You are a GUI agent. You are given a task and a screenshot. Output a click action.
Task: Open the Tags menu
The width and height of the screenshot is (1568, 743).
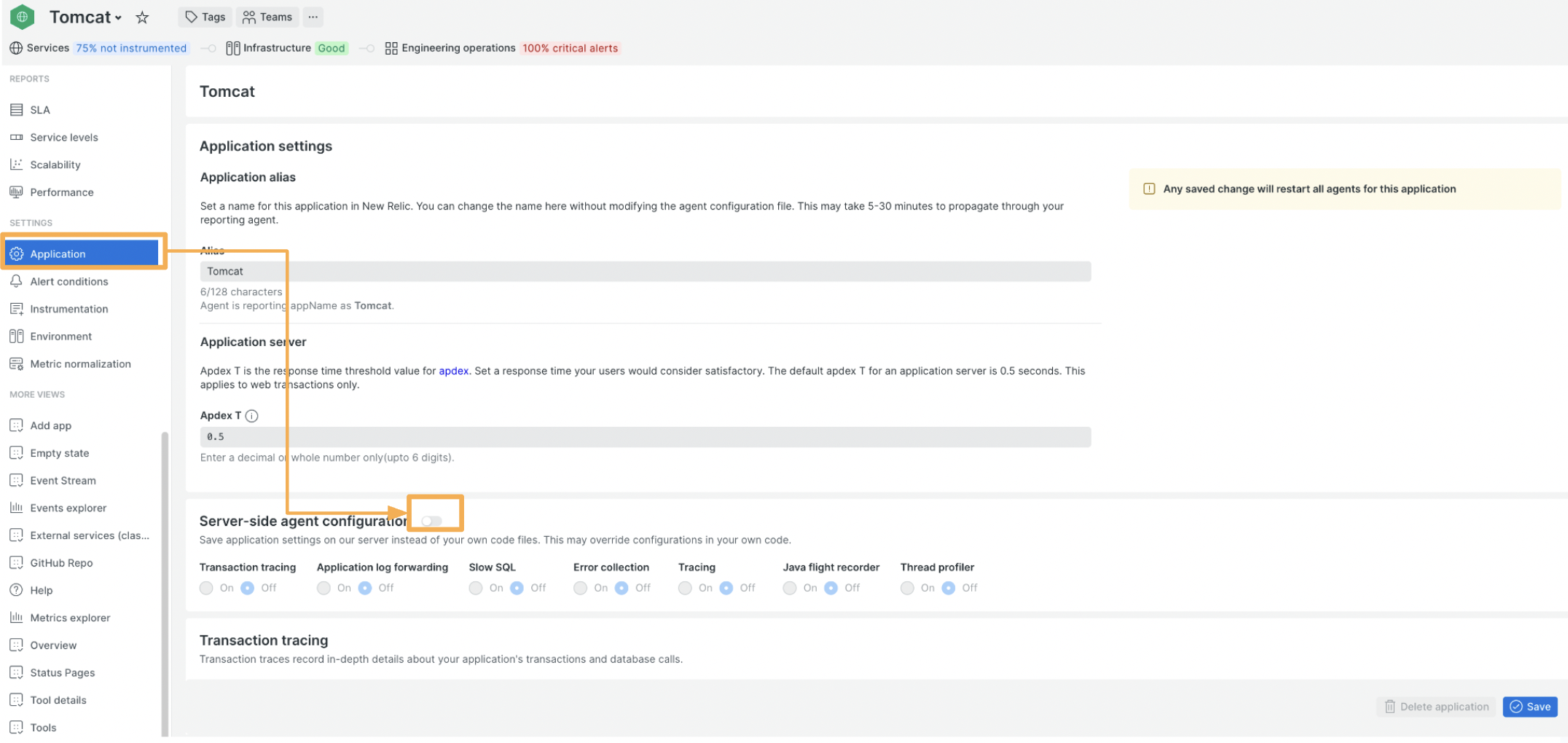coord(205,17)
